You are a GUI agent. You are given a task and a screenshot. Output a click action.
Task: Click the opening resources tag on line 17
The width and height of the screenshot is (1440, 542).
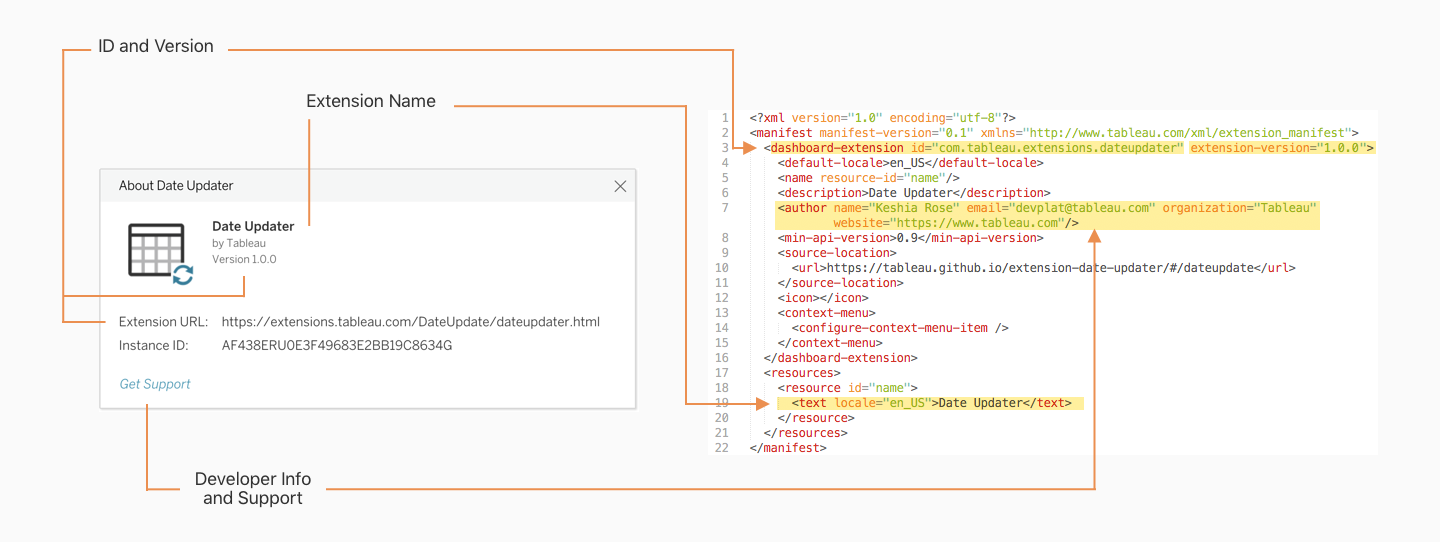[x=802, y=373]
